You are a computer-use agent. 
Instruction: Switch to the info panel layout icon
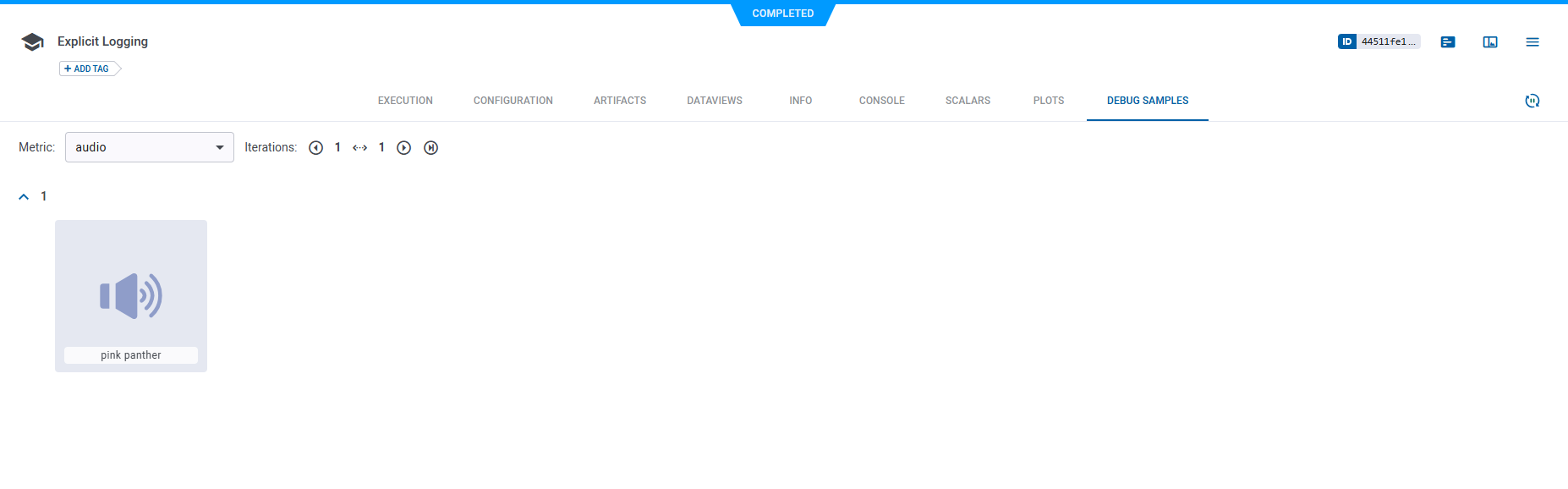point(1490,42)
